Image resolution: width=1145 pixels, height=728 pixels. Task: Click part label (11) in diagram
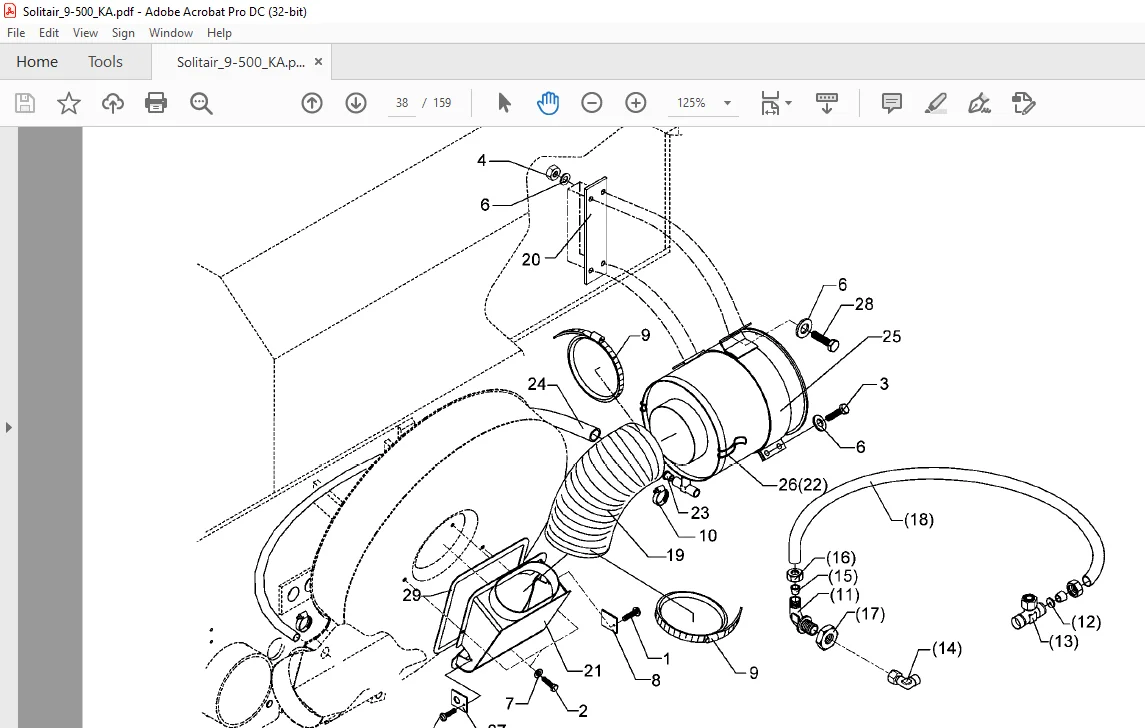click(x=844, y=595)
